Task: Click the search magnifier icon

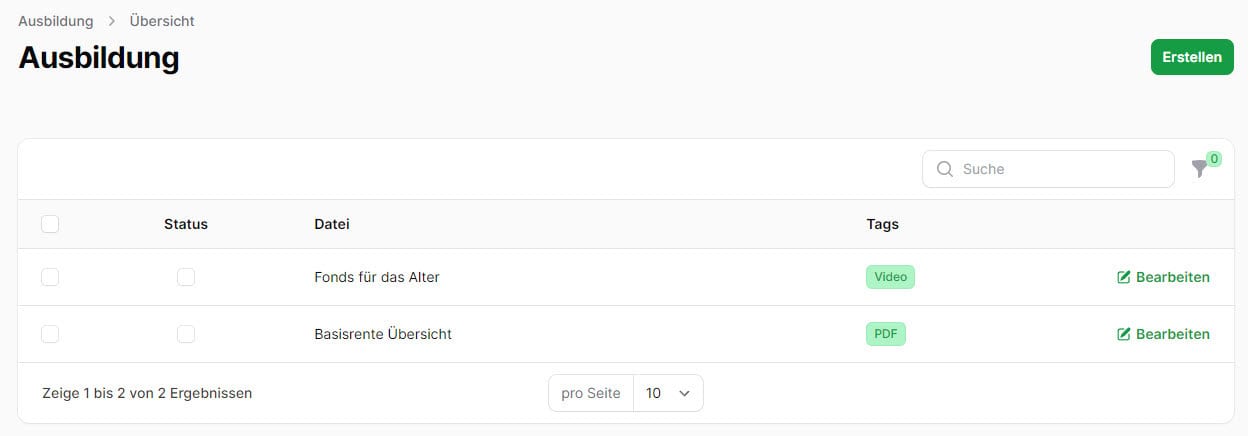Action: (x=944, y=169)
